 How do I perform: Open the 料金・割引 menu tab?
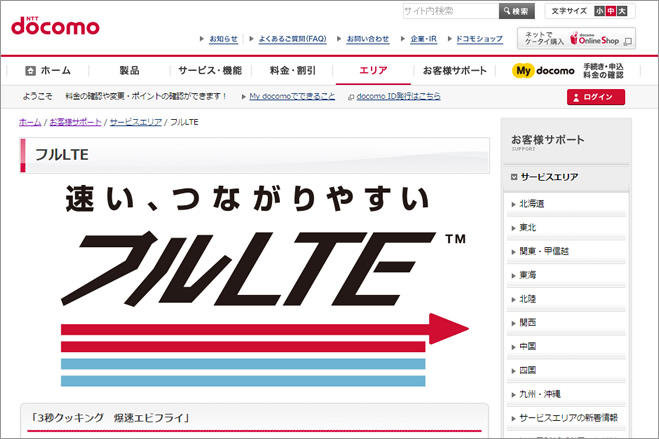pos(293,71)
